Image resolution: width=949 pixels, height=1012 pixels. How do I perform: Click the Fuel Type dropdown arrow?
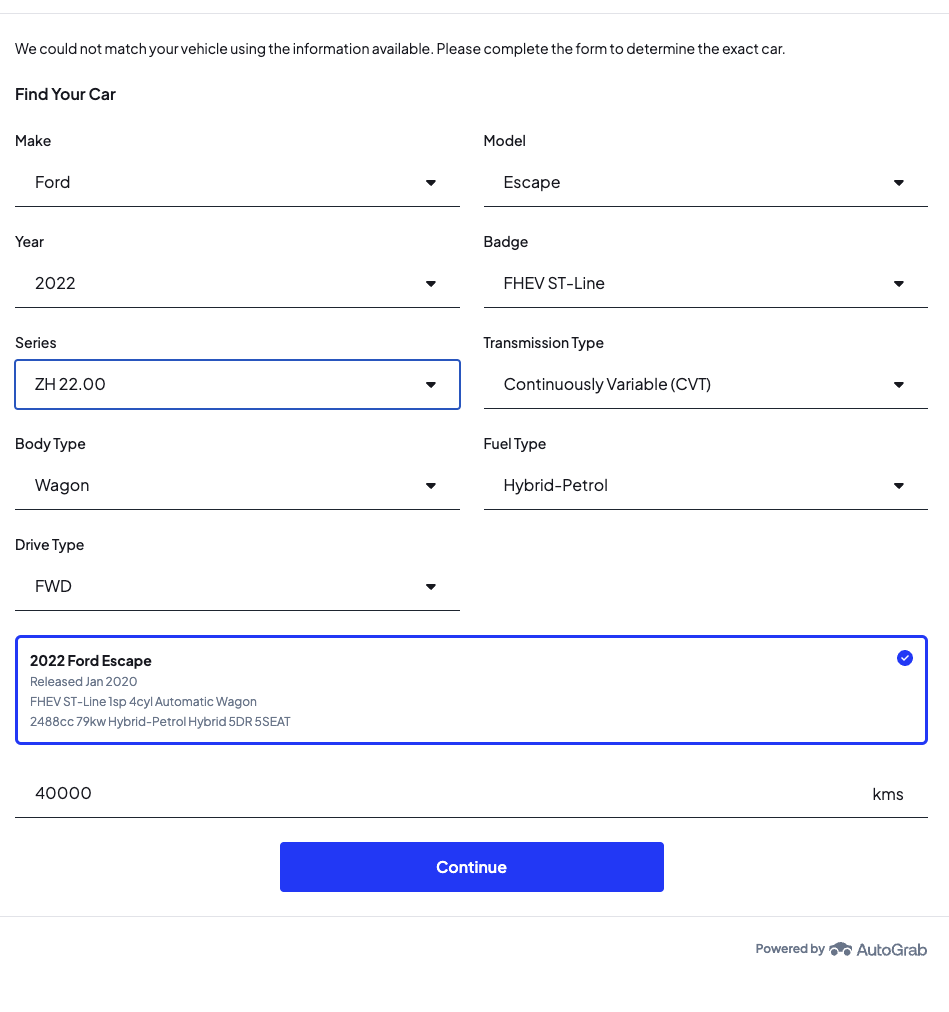(899, 486)
